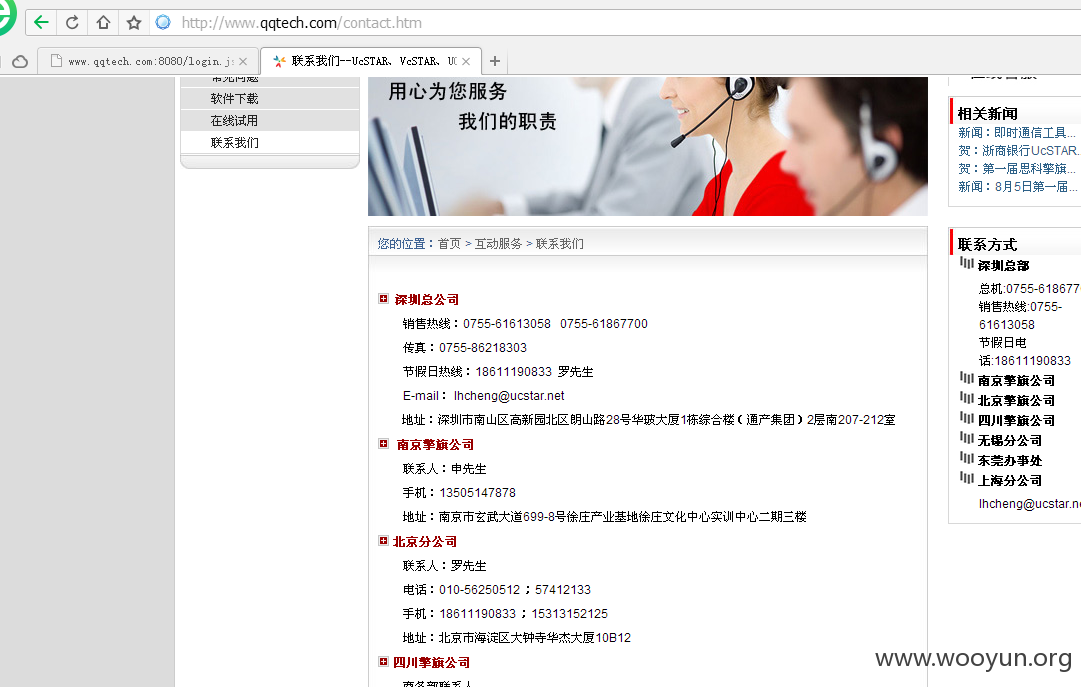This screenshot has height=687, width=1081.
Task: Select the 联系我们--UcSTAR tab
Action: (371, 61)
